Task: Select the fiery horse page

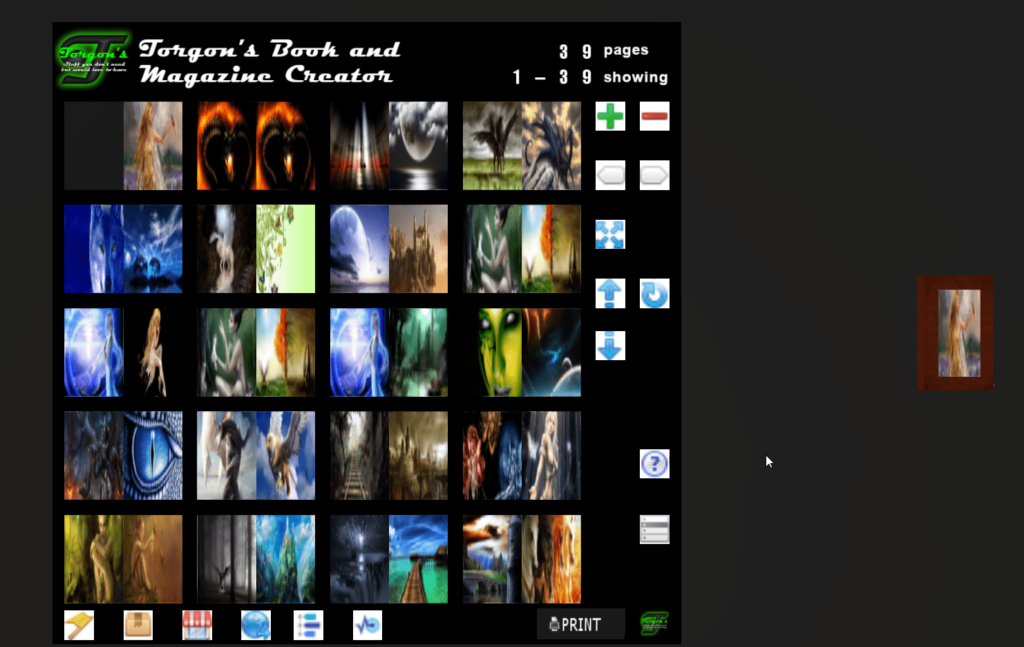Action: [x=551, y=559]
